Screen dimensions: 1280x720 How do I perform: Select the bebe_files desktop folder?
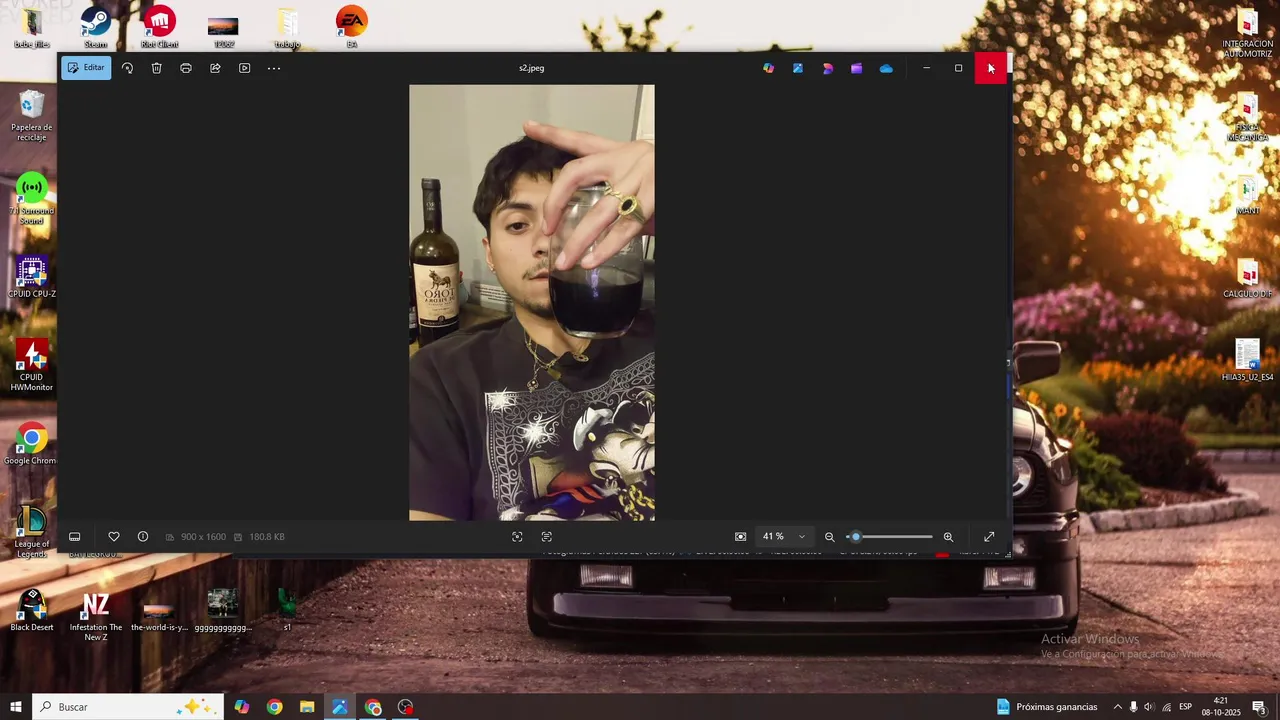click(x=32, y=27)
